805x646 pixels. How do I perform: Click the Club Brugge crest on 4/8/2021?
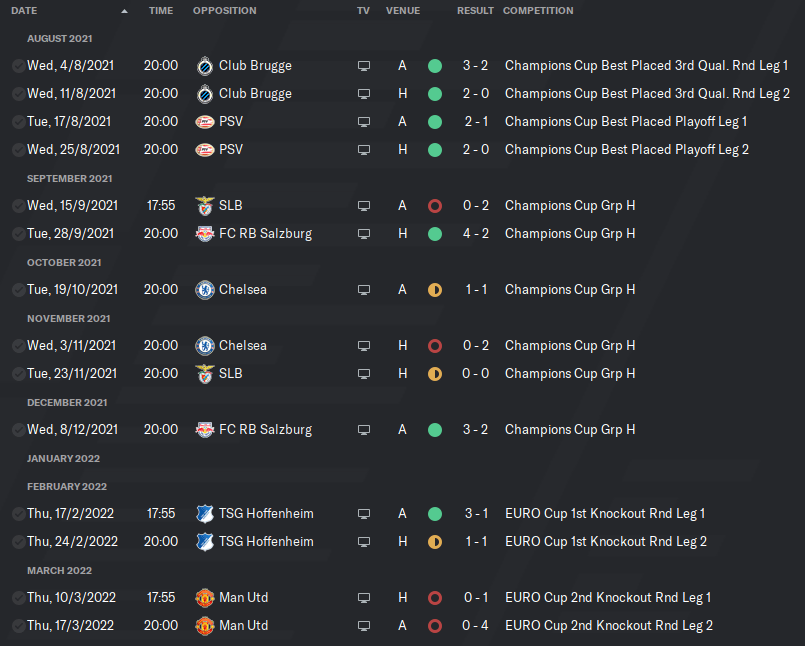pyautogui.click(x=205, y=66)
